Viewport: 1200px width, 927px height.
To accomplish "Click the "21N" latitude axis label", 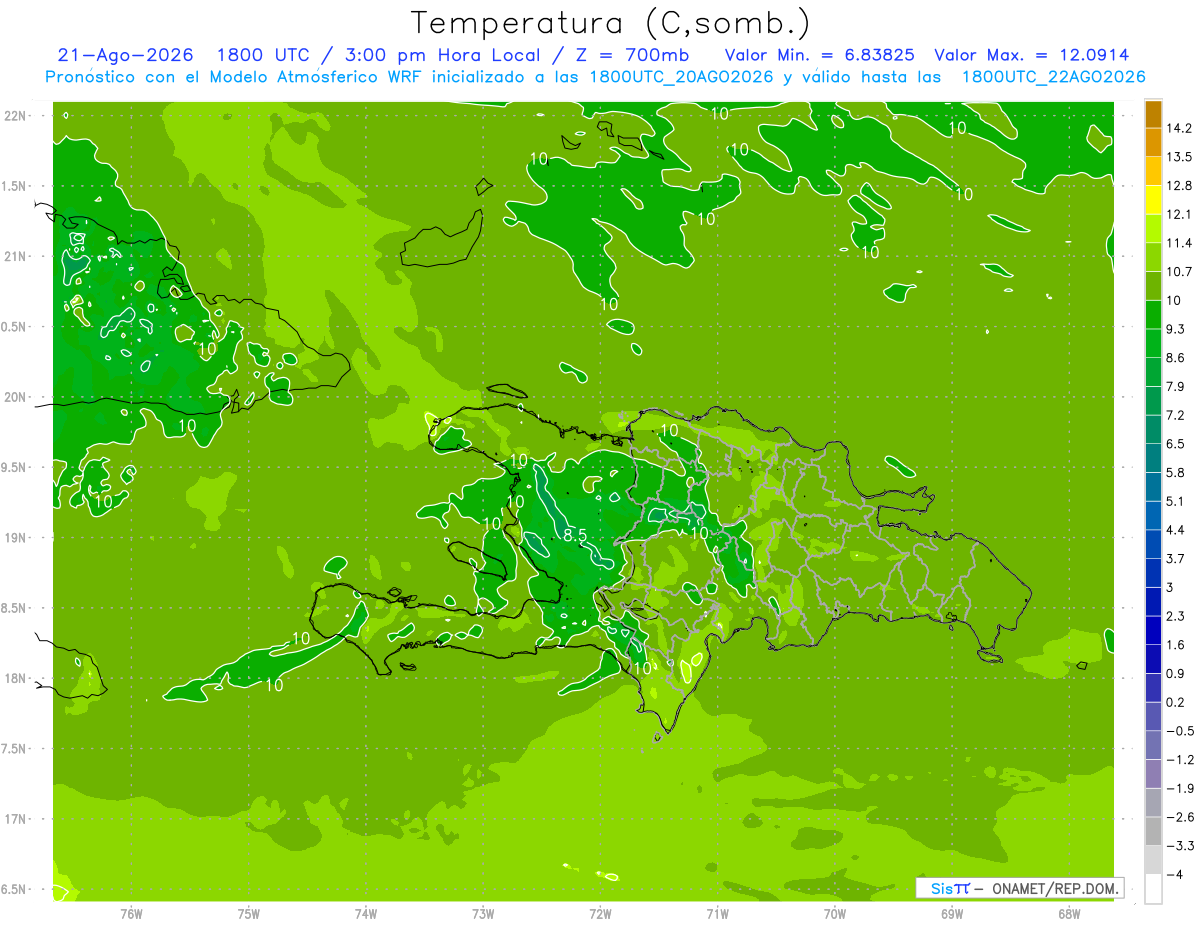I will pos(17,257).
